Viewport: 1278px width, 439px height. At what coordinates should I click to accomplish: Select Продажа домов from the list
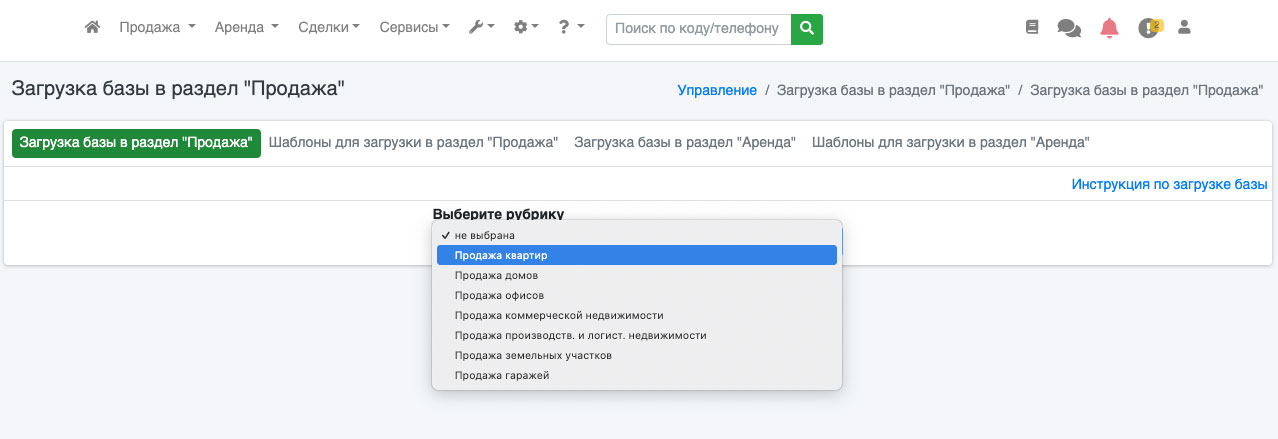coord(496,275)
